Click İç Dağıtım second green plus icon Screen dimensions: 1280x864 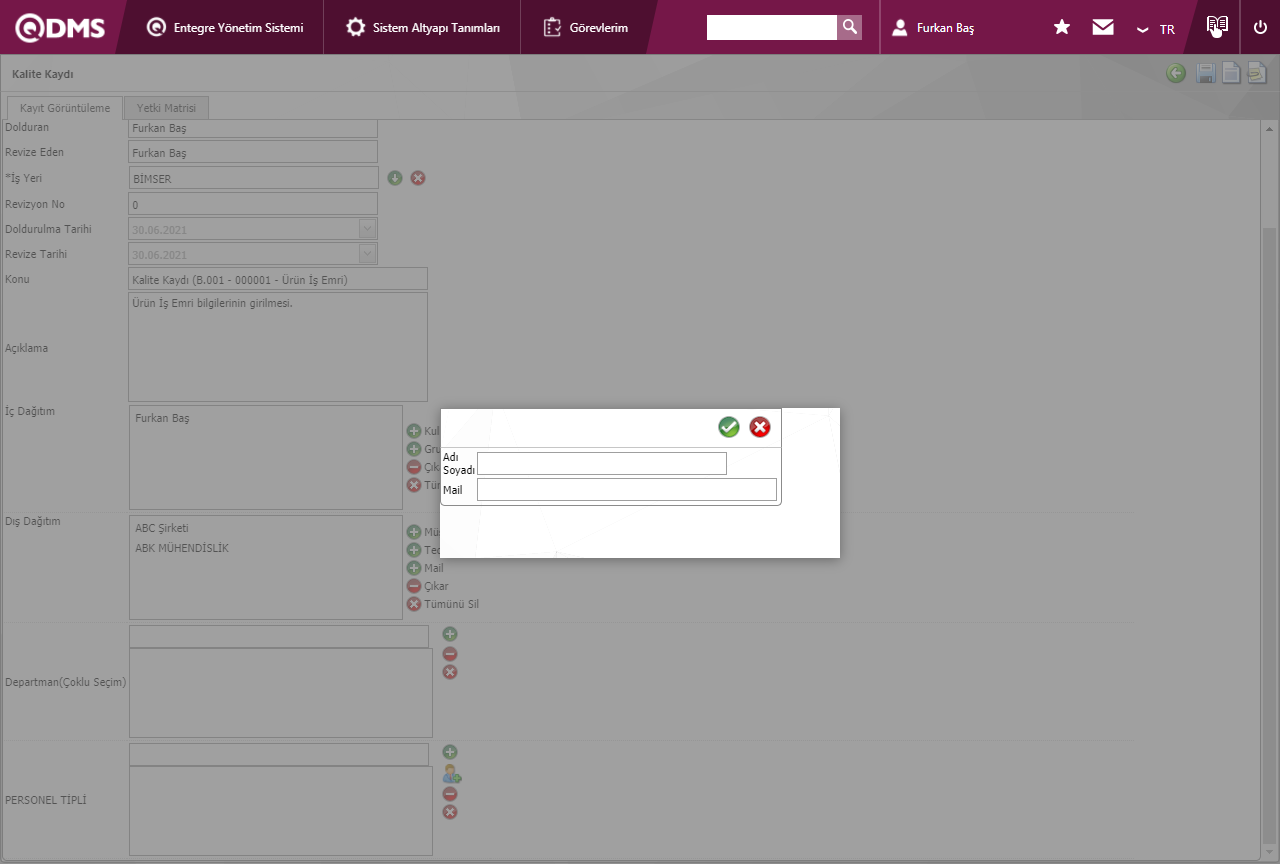coord(414,449)
